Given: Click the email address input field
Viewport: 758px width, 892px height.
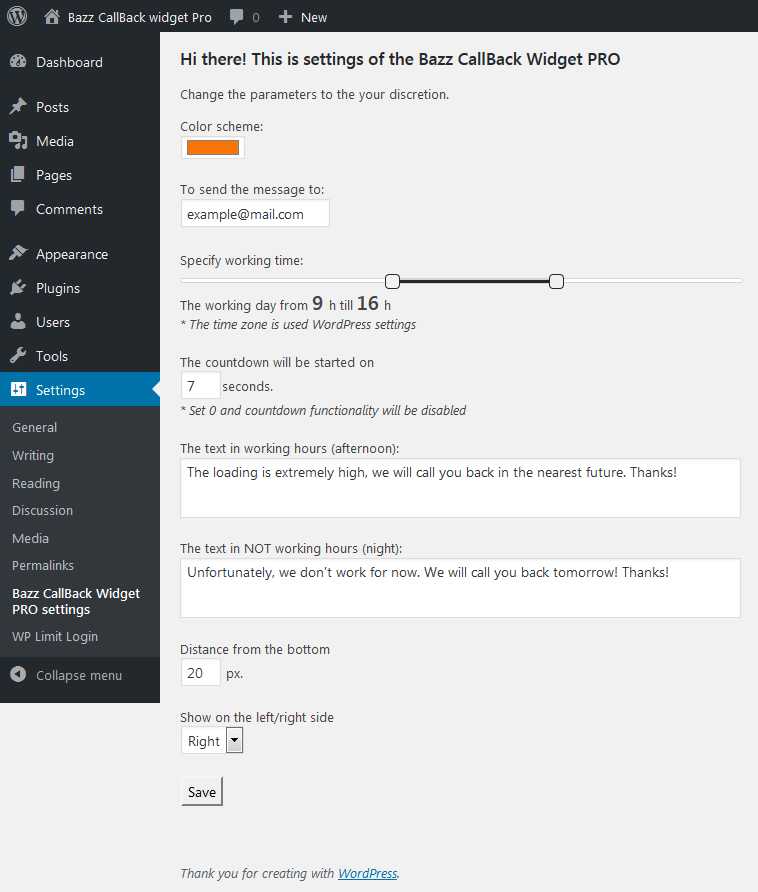Looking at the screenshot, I should [x=255, y=214].
